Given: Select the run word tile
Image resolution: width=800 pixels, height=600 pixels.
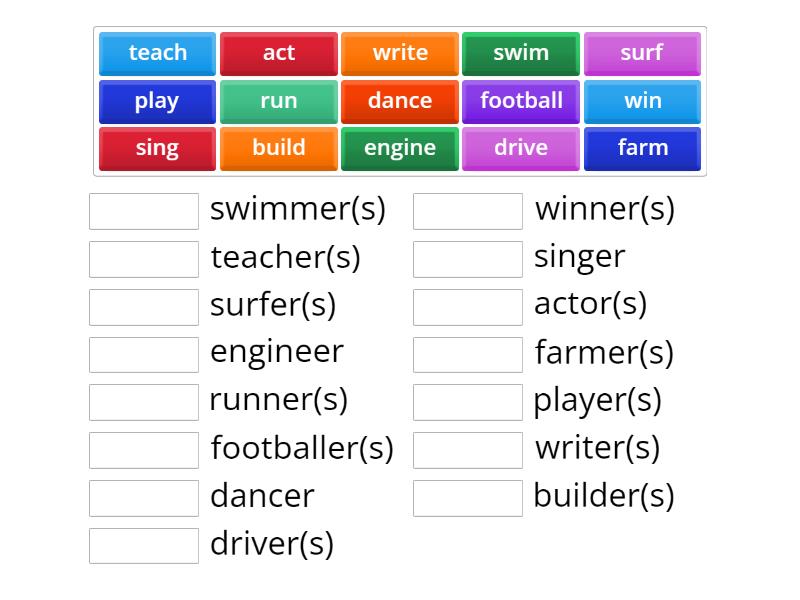Looking at the screenshot, I should tap(279, 100).
